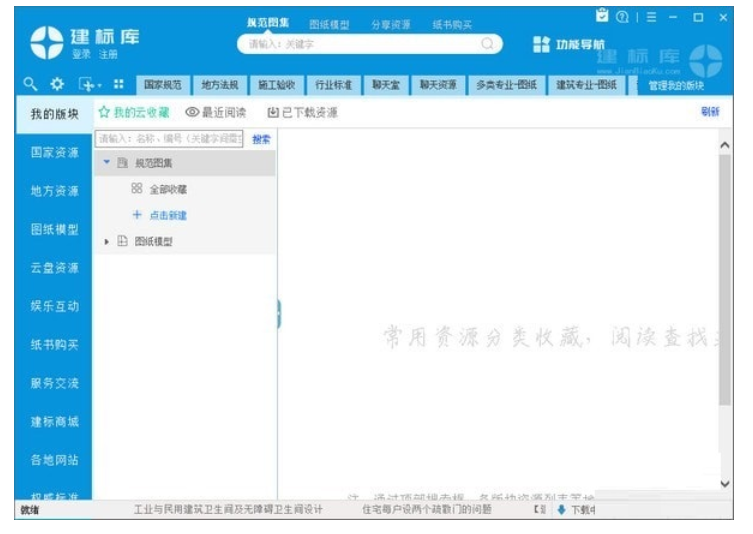This screenshot has height=534, width=753.
Task: Switch to 纸书购买 top search tab
Action: pyautogui.click(x=452, y=24)
